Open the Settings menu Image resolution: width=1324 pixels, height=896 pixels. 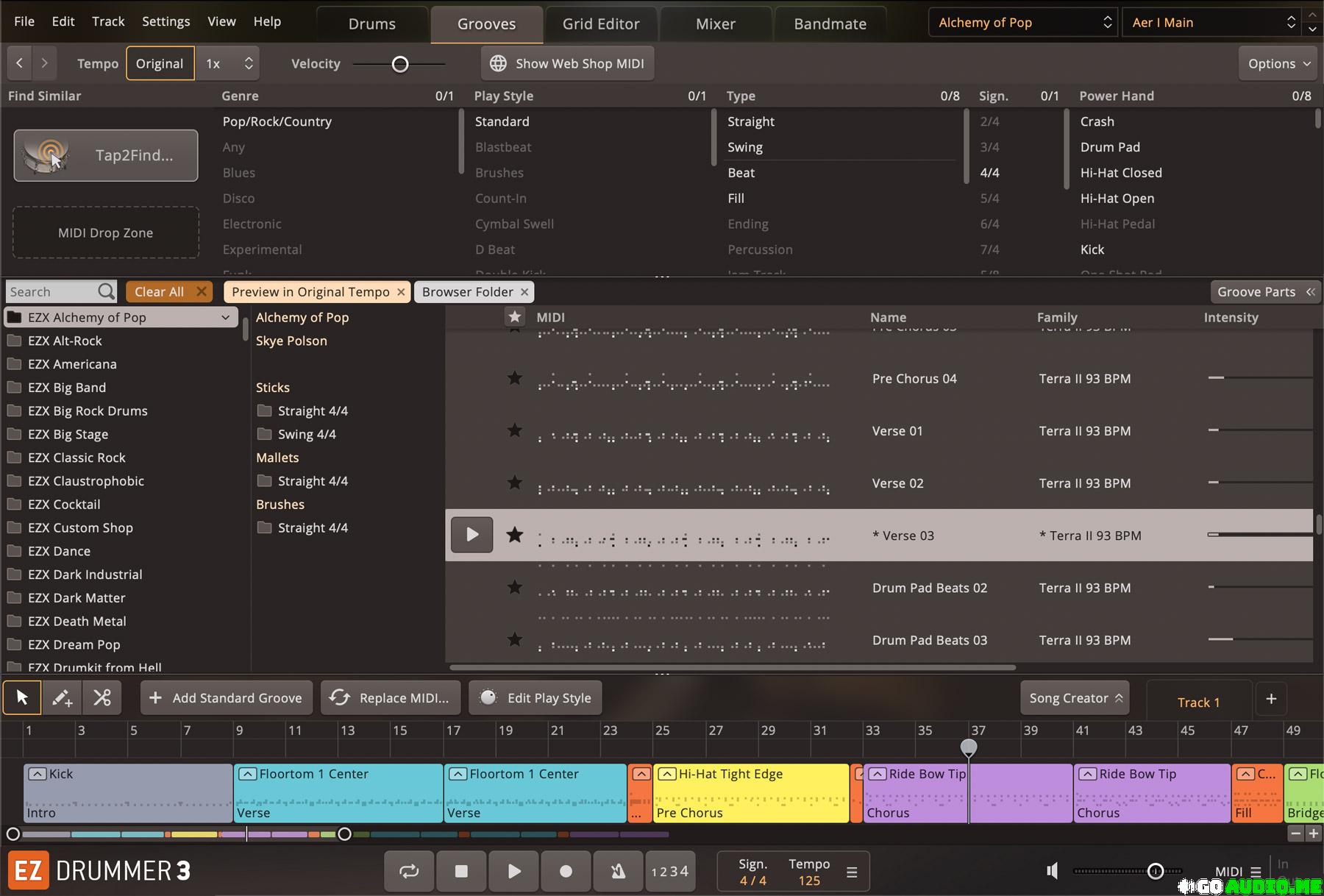[165, 21]
